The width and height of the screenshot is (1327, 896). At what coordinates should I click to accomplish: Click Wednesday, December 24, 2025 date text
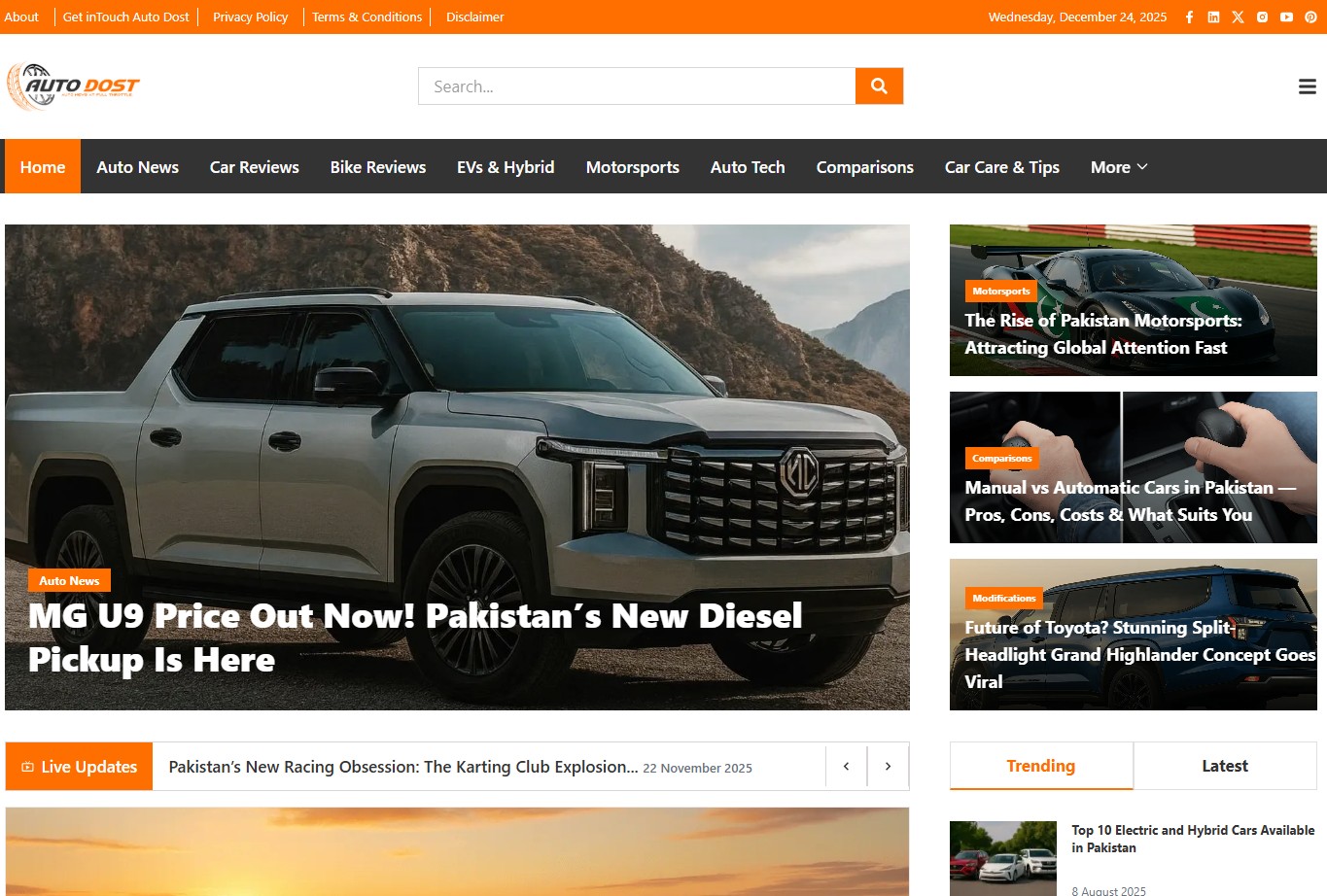pos(1077,17)
